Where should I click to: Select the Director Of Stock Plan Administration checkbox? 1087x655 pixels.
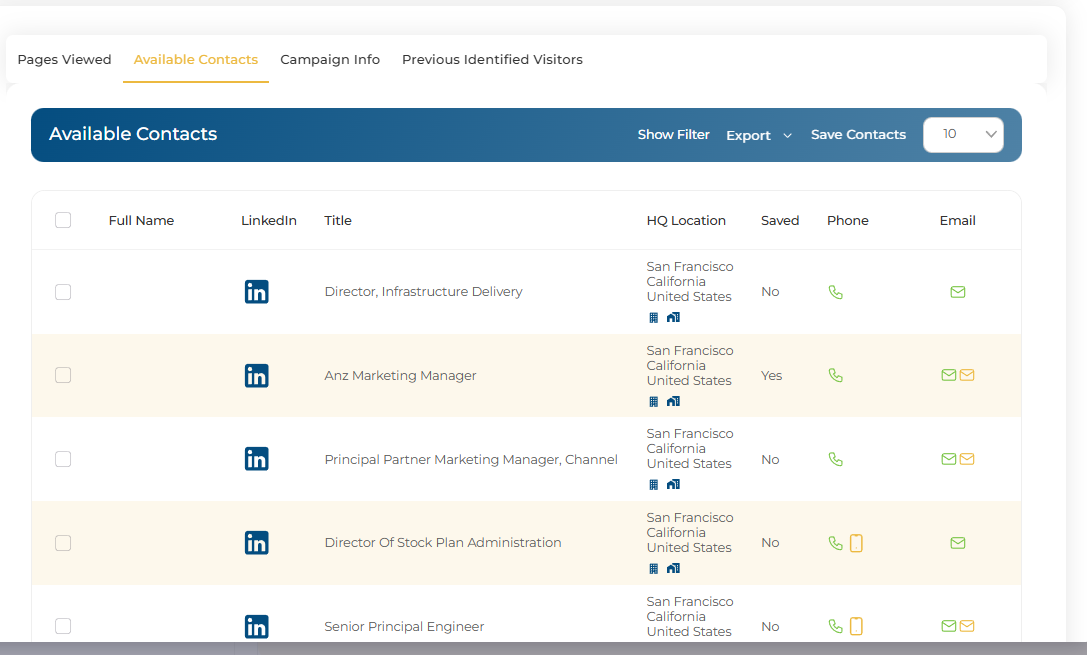pyautogui.click(x=63, y=543)
